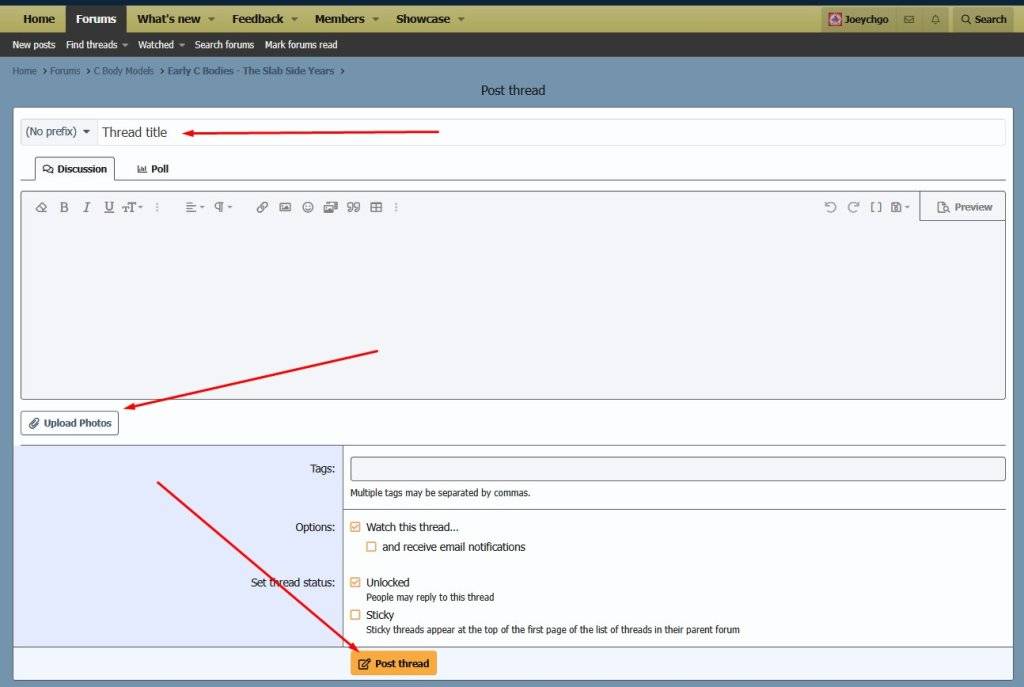Image resolution: width=1024 pixels, height=687 pixels.
Task: Click the Upload Photos button
Action: (70, 423)
